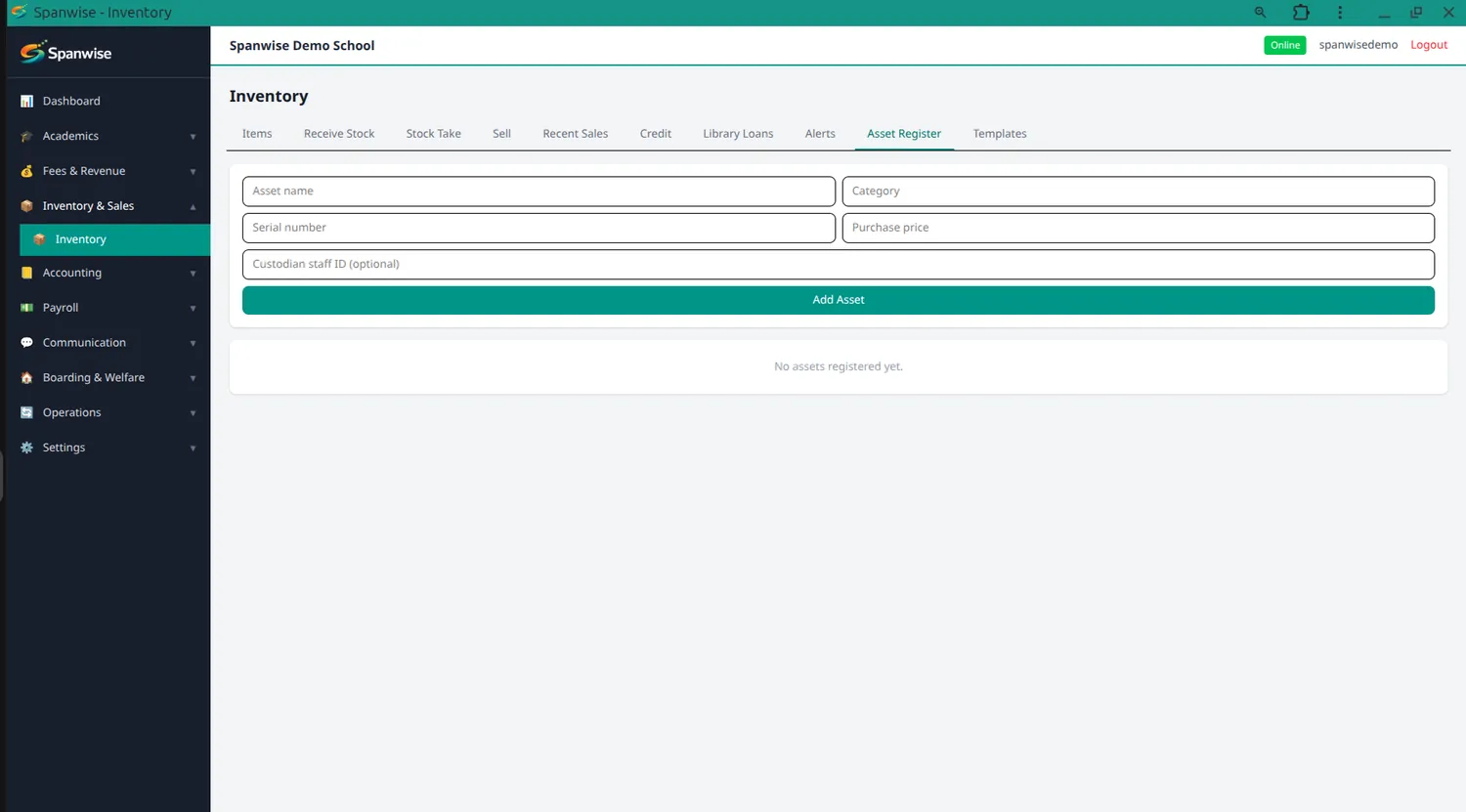Click the Spanwise app icon in title bar
Viewport: 1466px width, 812px height.
pyautogui.click(x=19, y=12)
